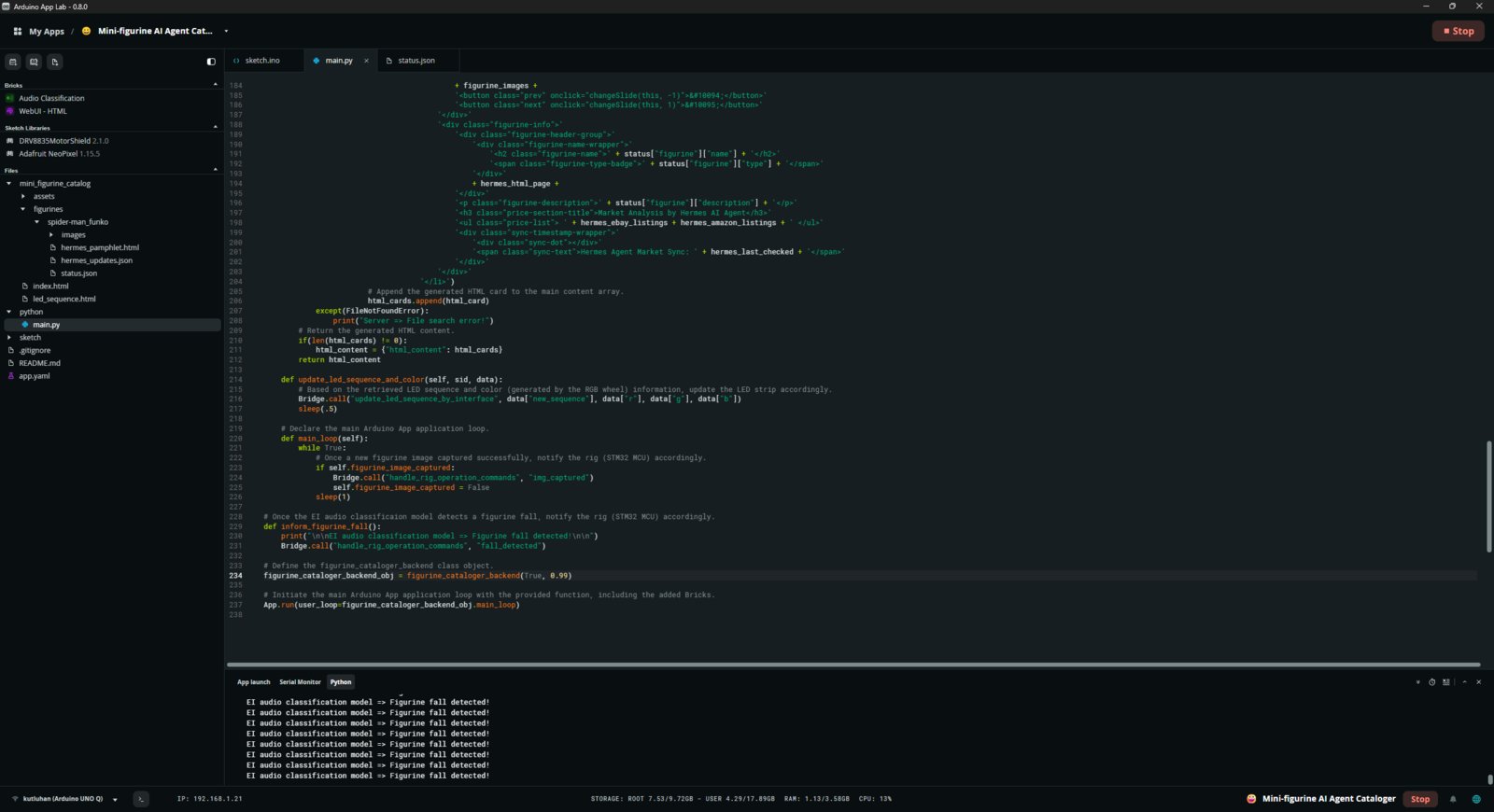The image size is (1494, 812).
Task: Collapse the Files section
Action: [216, 170]
